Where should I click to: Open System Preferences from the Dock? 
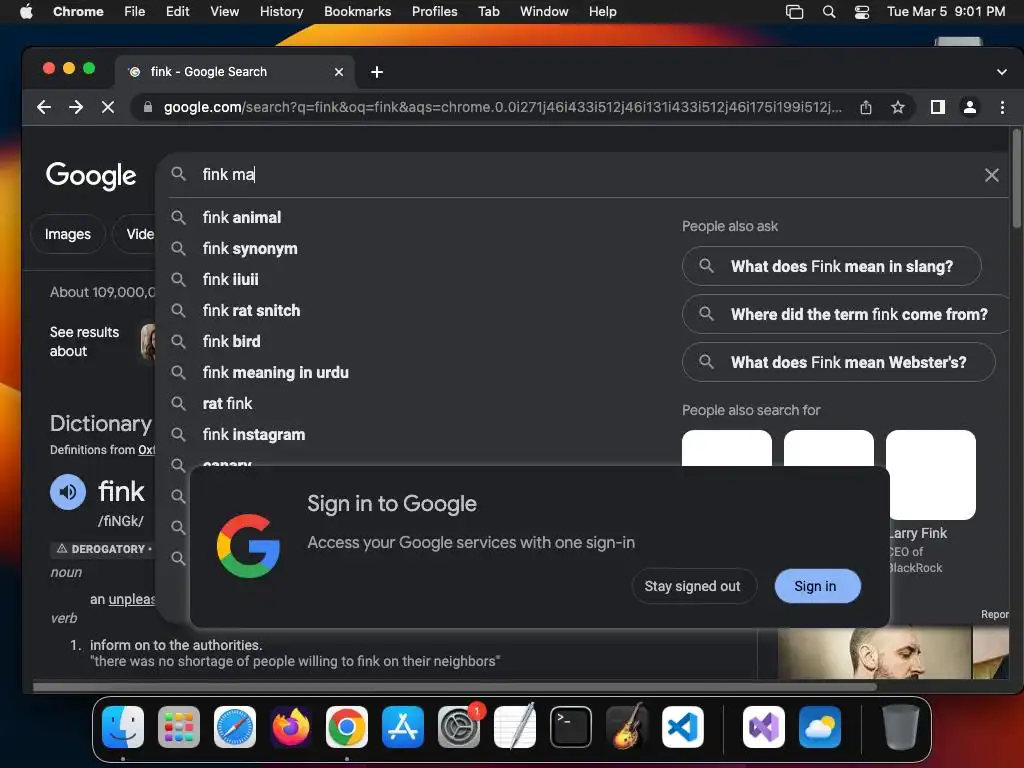point(459,727)
